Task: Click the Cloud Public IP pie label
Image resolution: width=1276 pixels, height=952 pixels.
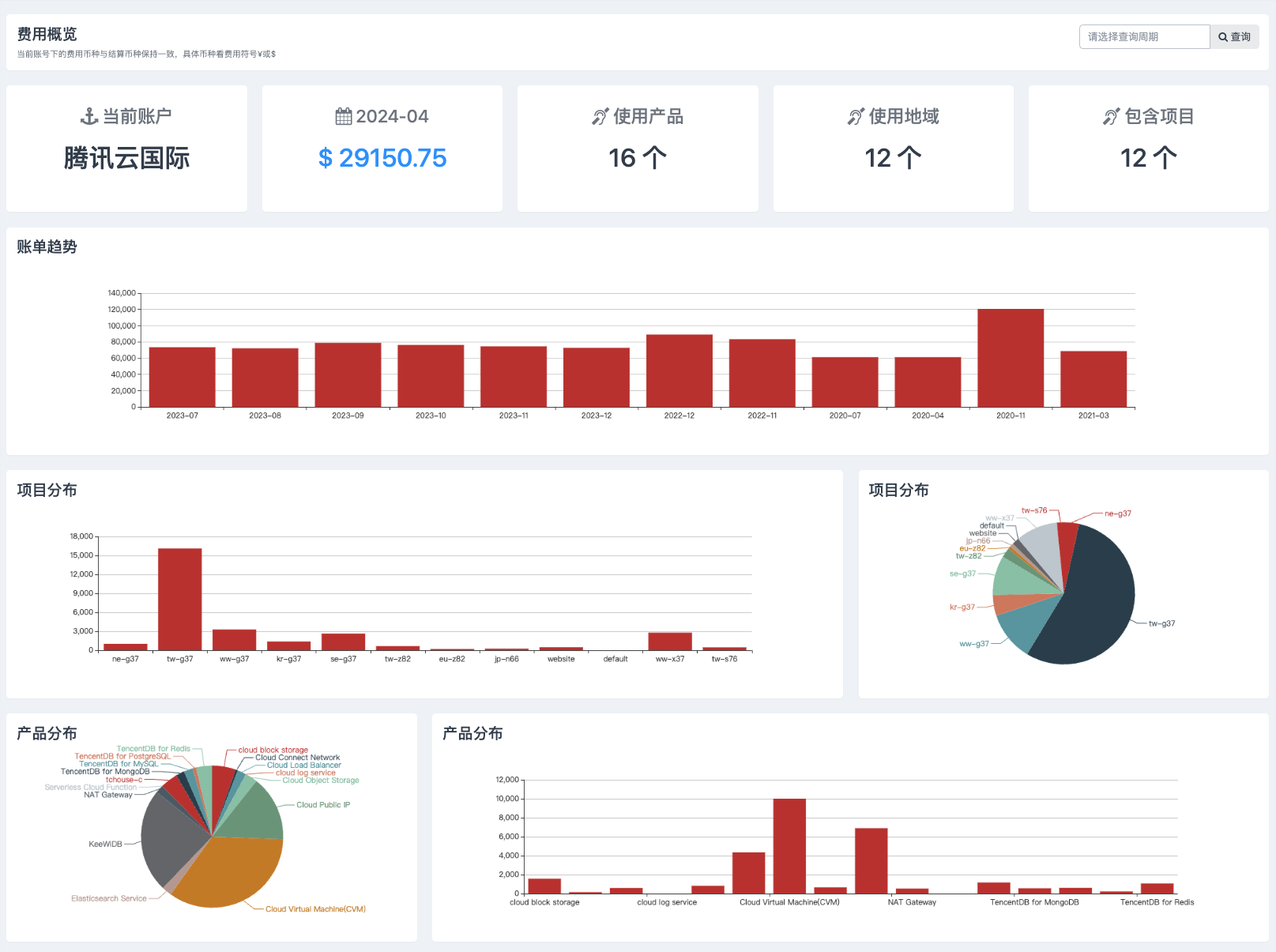Action: 323,805
